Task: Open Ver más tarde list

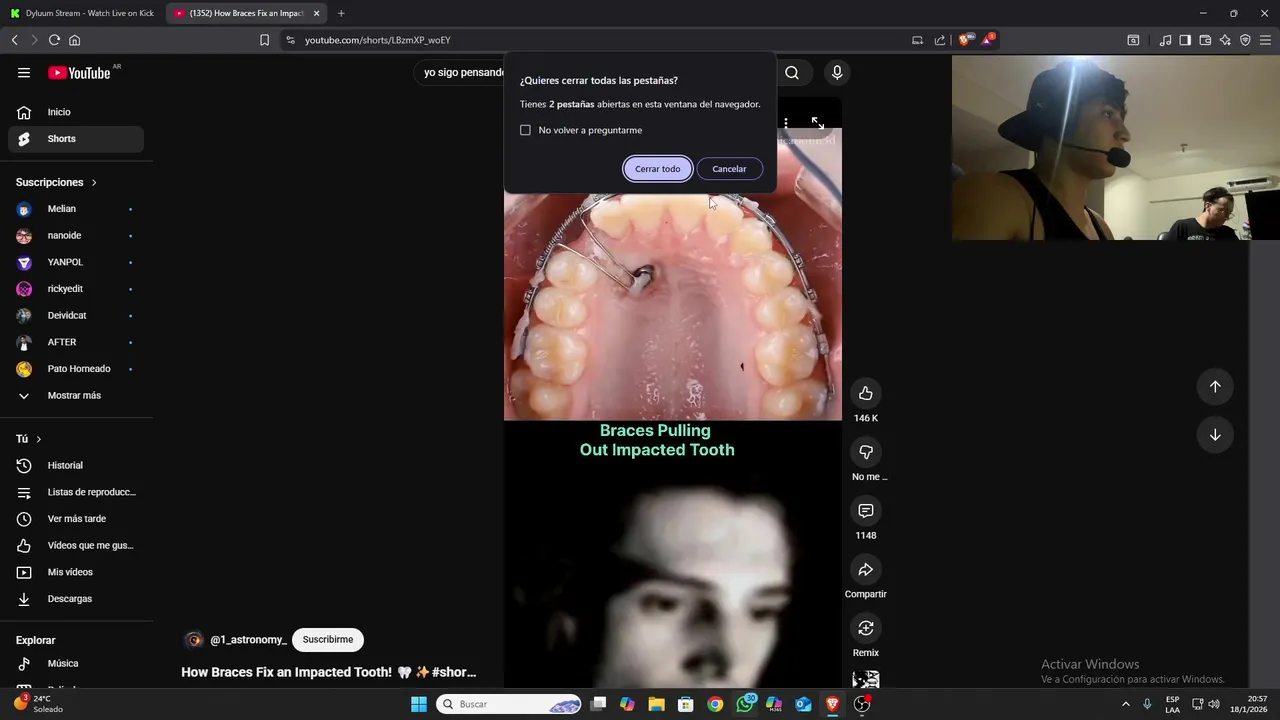Action: coord(76,519)
